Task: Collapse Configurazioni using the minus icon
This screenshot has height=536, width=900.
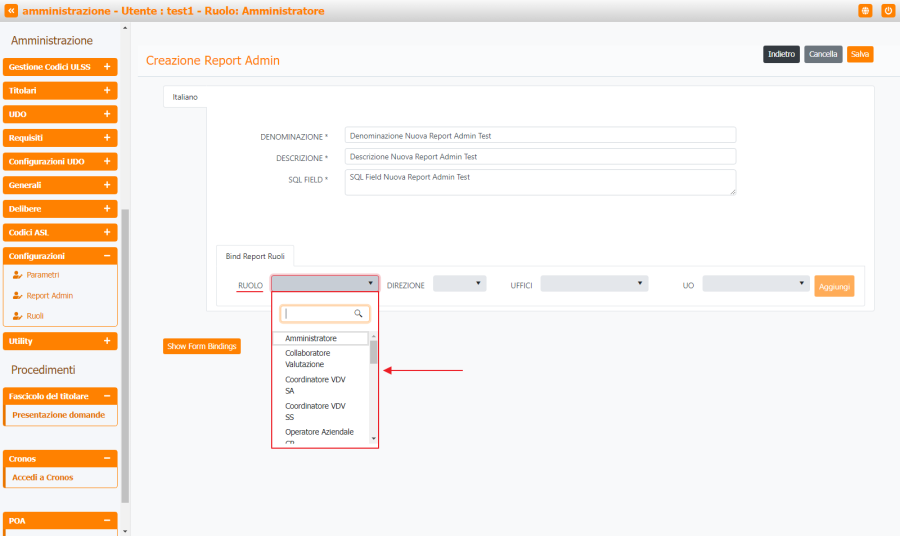Action: tap(107, 256)
